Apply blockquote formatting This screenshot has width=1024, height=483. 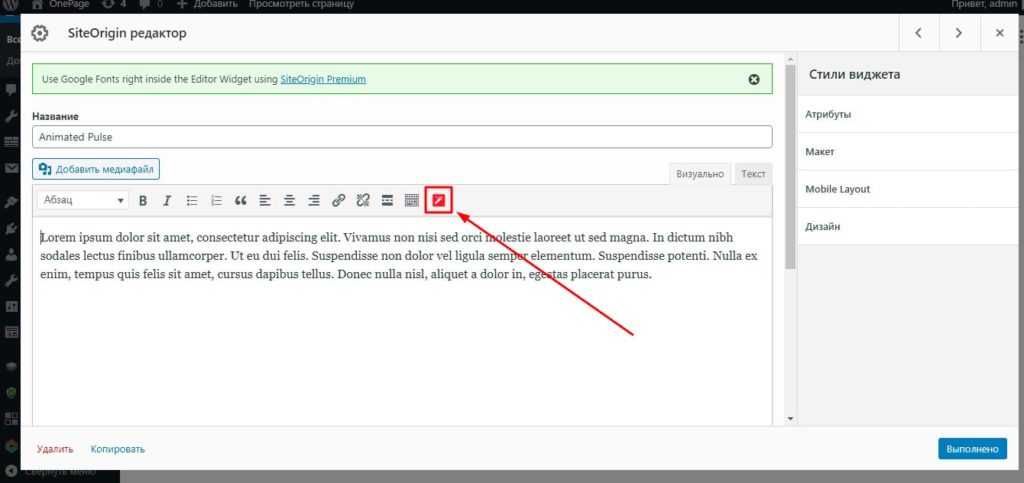click(240, 200)
